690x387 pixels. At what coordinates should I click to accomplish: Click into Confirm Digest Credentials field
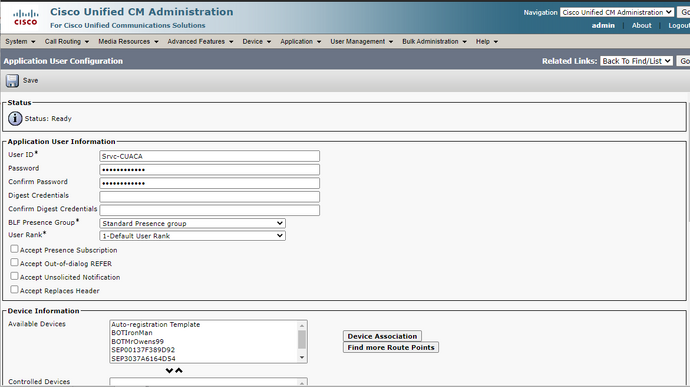point(209,210)
